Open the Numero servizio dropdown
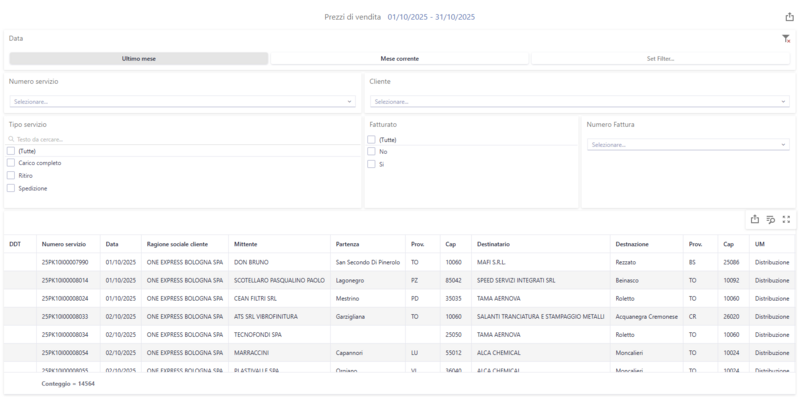 (182, 102)
